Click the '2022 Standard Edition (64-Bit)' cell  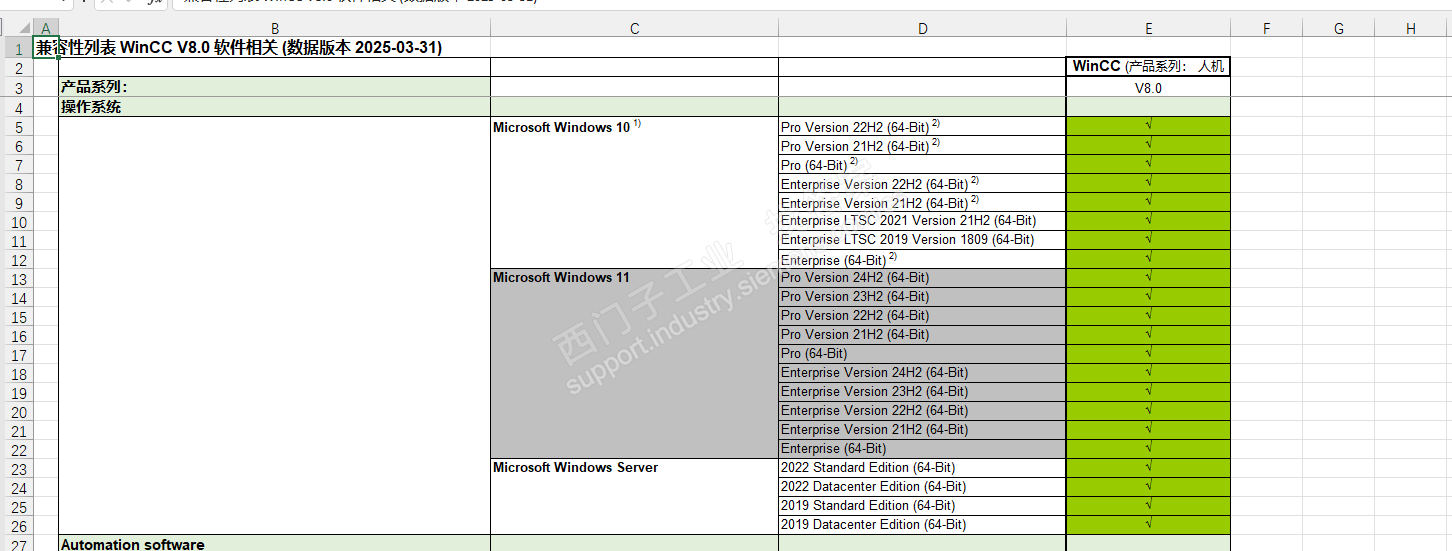tap(922, 468)
